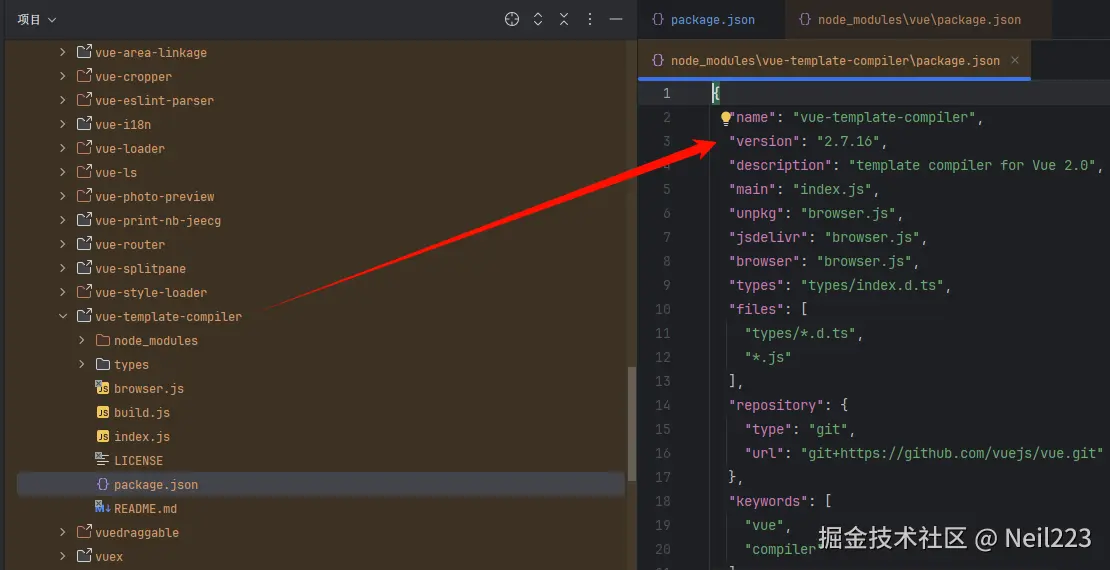
Task: Click the README.md markdown icon
Action: pyautogui.click(x=103, y=508)
